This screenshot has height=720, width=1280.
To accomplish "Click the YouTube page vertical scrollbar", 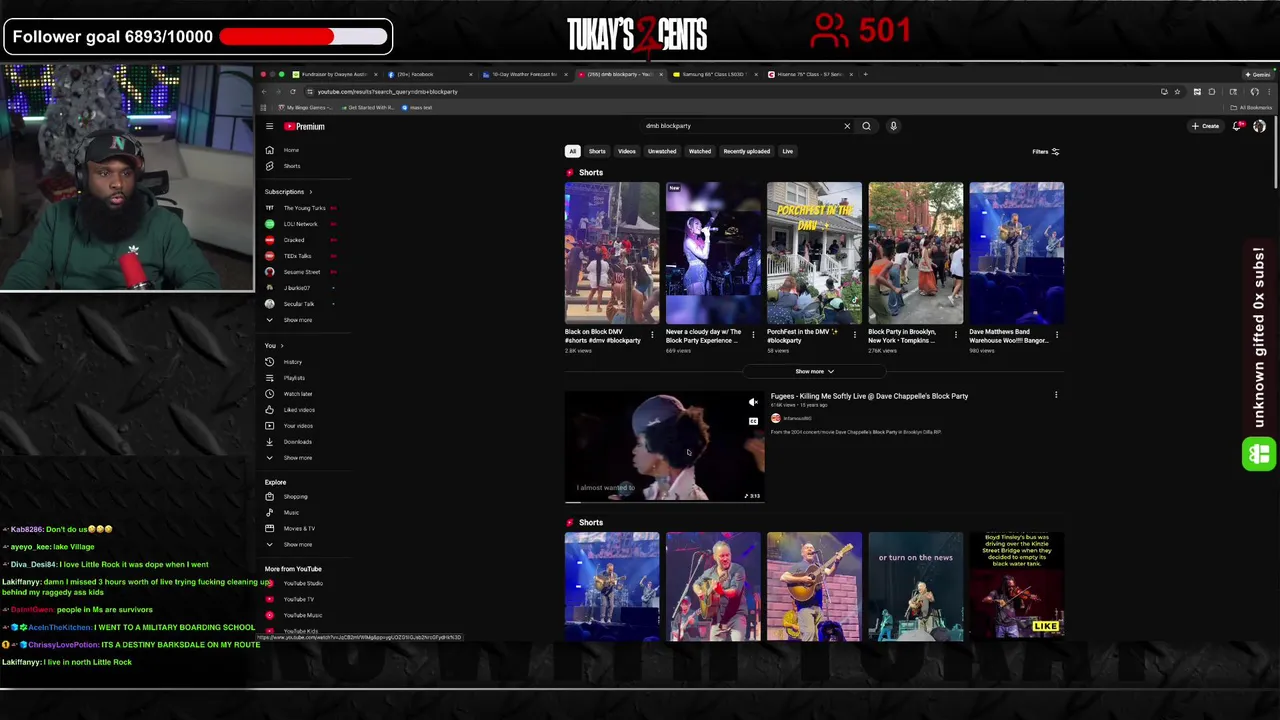I will [x=1275, y=150].
